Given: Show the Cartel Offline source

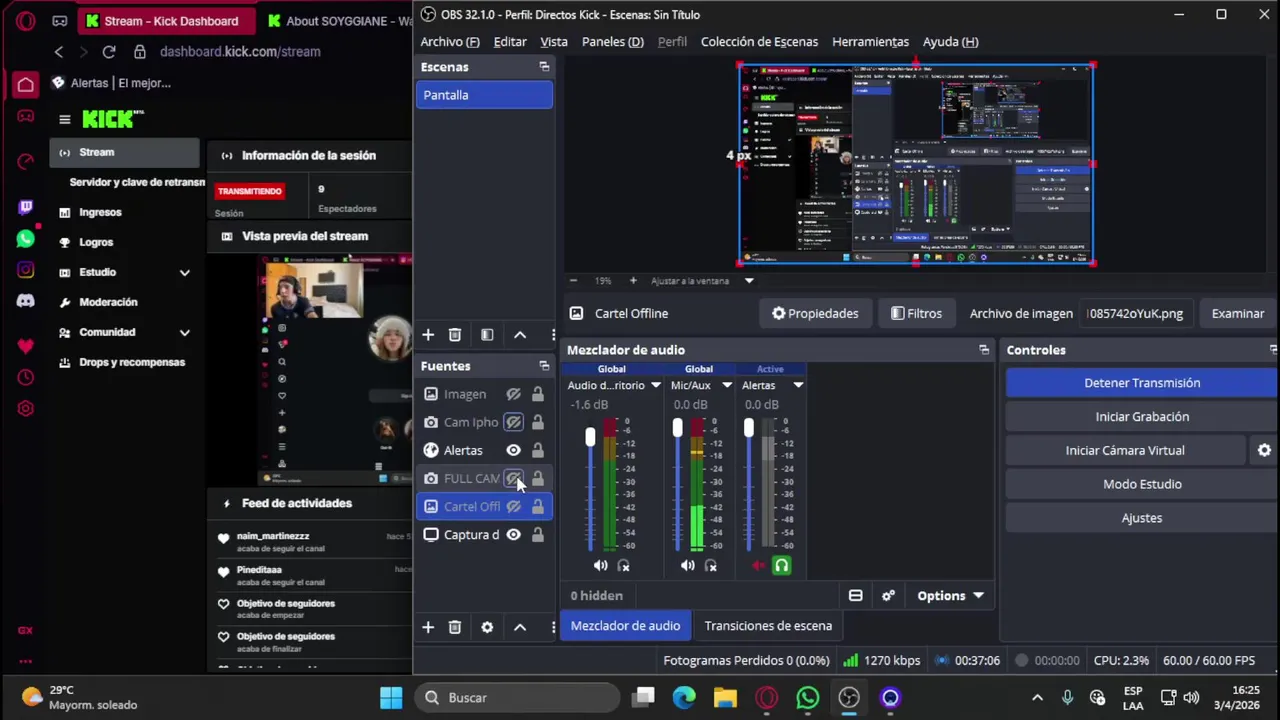Looking at the screenshot, I should click(513, 506).
